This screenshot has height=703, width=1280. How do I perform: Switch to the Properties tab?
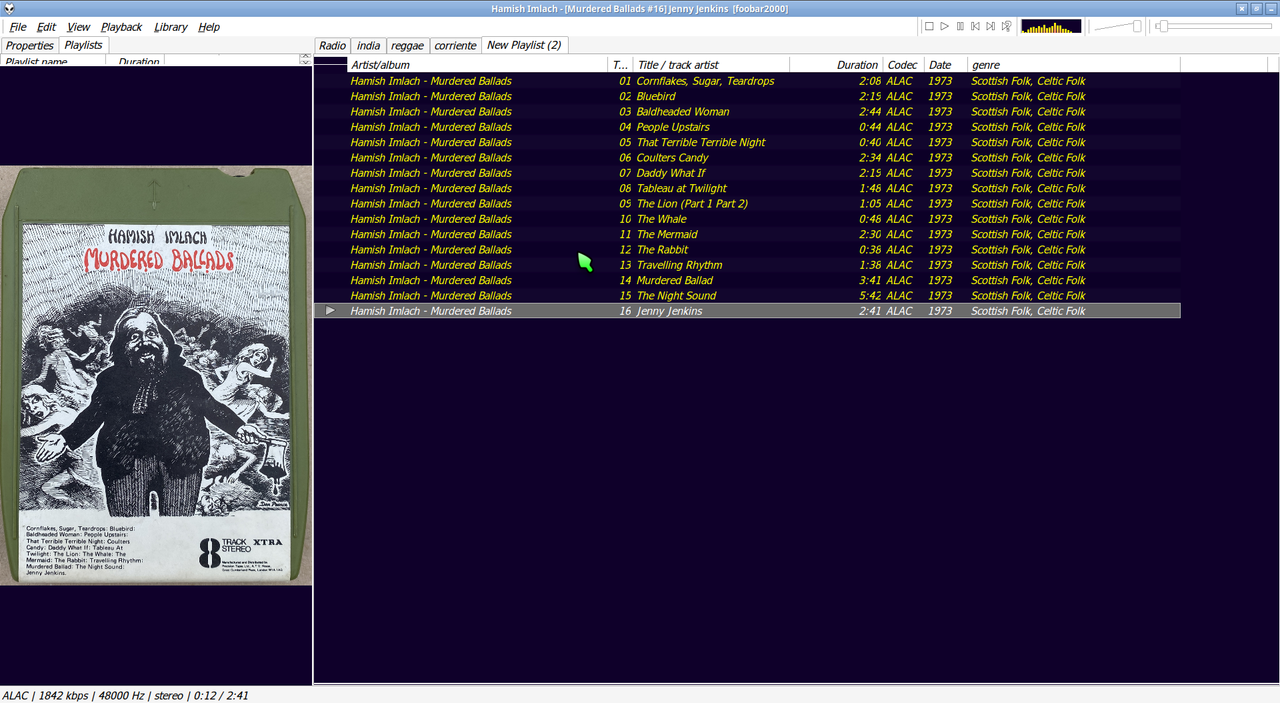point(29,45)
